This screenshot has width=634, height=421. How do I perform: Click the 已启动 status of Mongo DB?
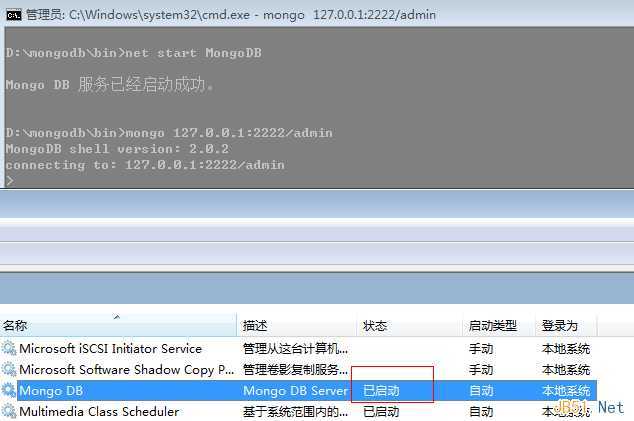click(381, 391)
